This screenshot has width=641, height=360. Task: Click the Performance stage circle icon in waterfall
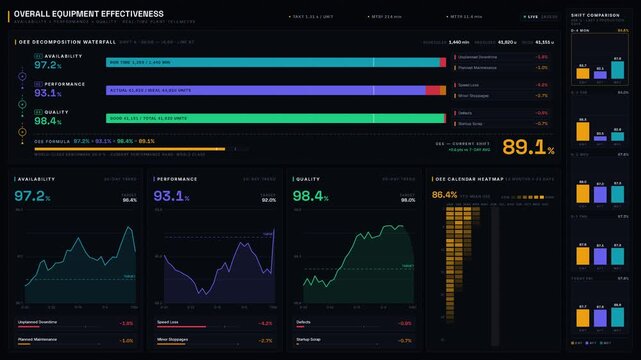(x=22, y=104)
